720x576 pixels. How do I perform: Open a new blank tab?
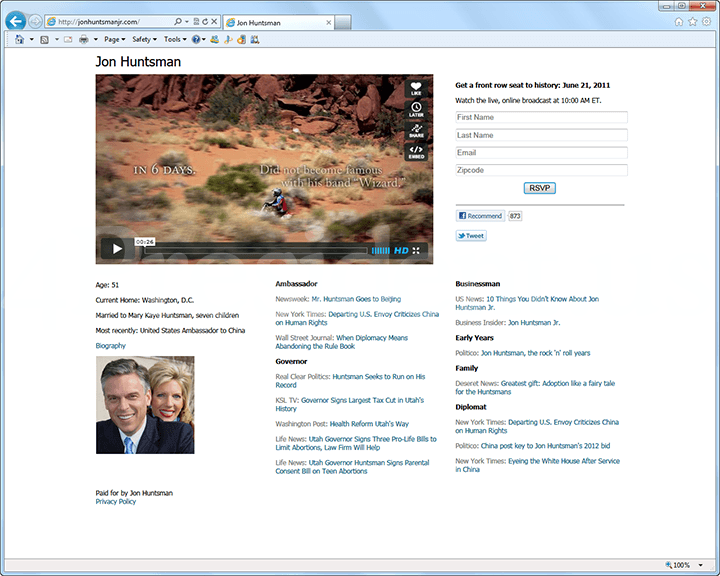343,23
